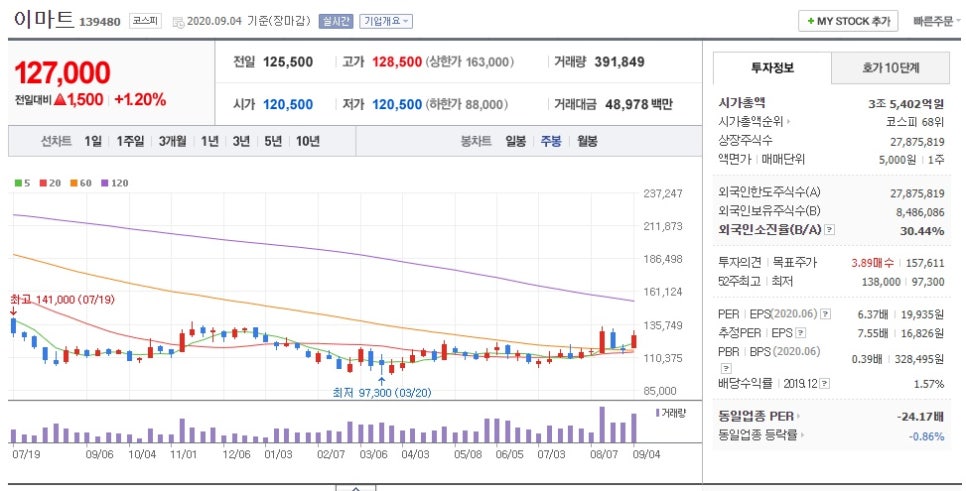Switch to the 호가10단계 tab
The image size is (966, 491).
click(x=890, y=68)
